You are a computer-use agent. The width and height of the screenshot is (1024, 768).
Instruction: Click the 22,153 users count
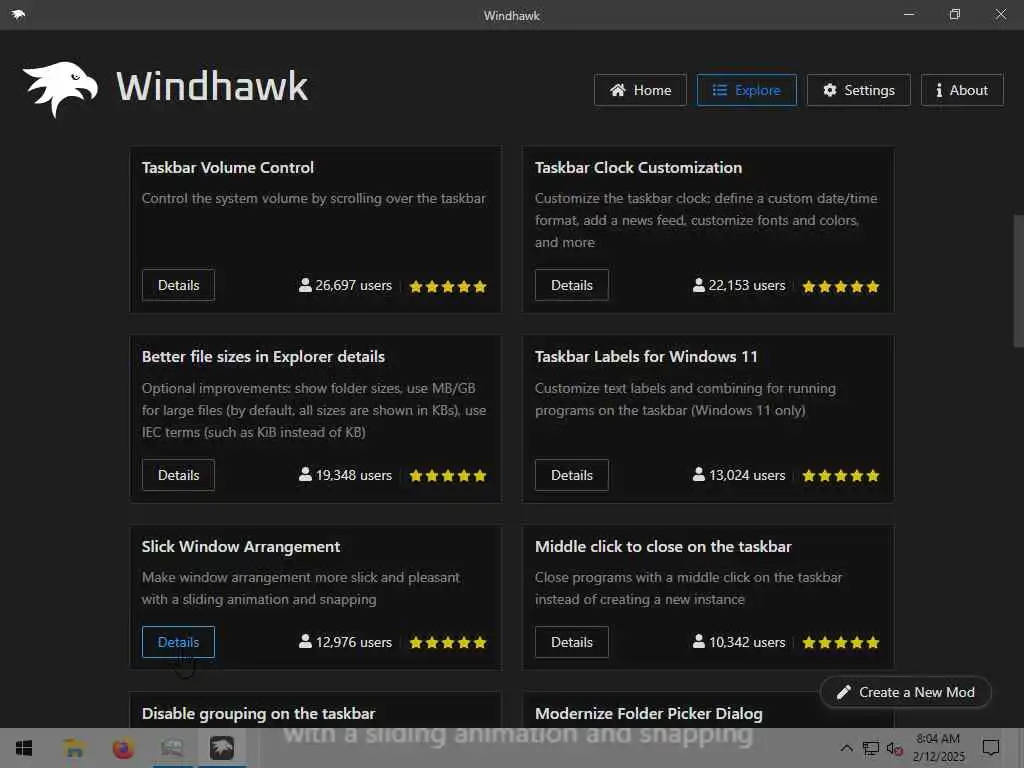[x=739, y=285]
